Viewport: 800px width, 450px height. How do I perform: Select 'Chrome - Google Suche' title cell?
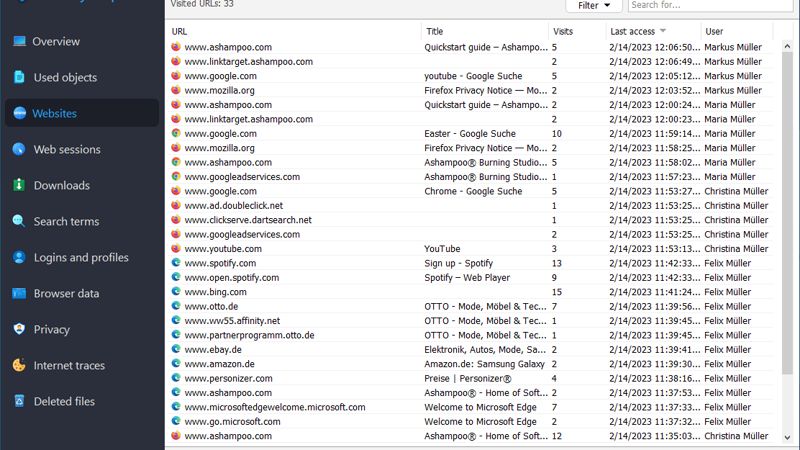click(x=473, y=191)
